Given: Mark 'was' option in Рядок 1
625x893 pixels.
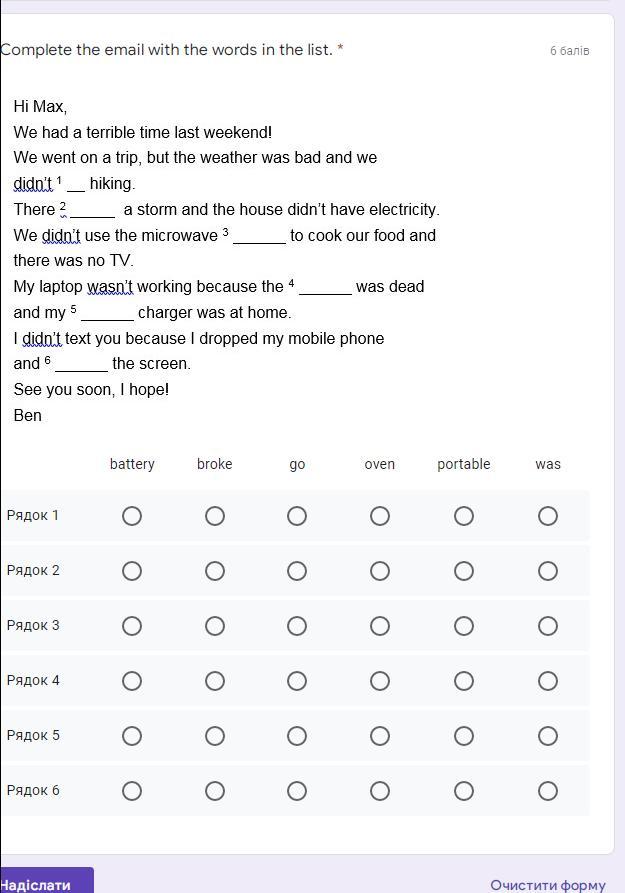Looking at the screenshot, I should coord(548,516).
